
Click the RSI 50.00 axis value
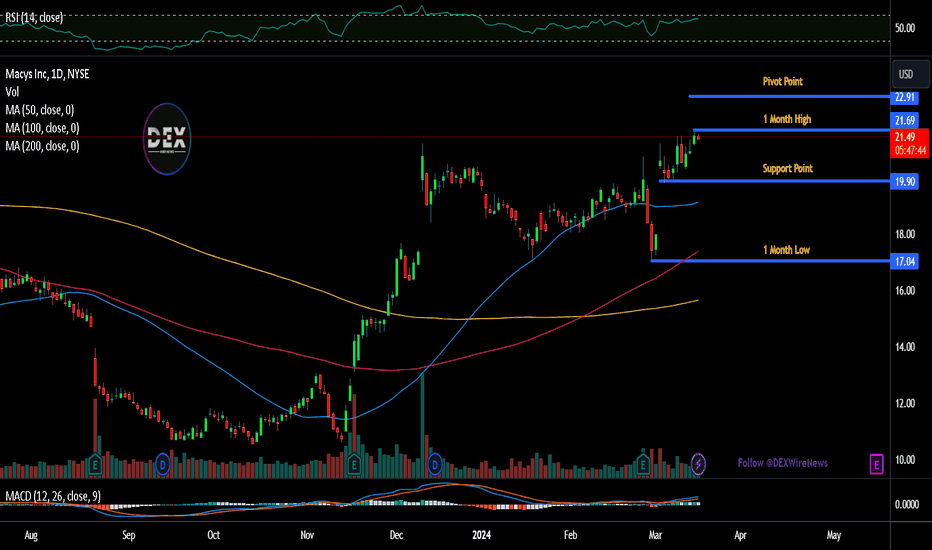click(x=905, y=28)
